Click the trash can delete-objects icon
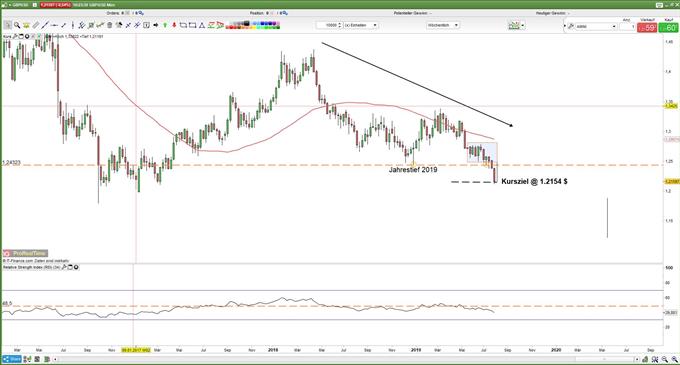The image size is (680, 365). point(109,25)
